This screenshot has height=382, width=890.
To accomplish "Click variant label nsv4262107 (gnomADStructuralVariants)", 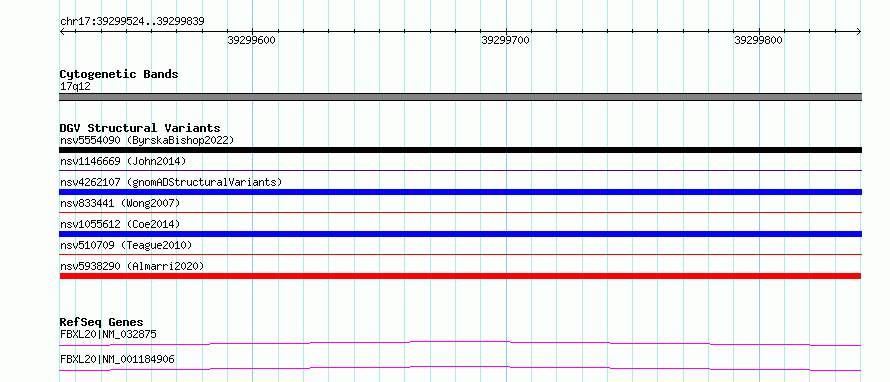I will (171, 182).
